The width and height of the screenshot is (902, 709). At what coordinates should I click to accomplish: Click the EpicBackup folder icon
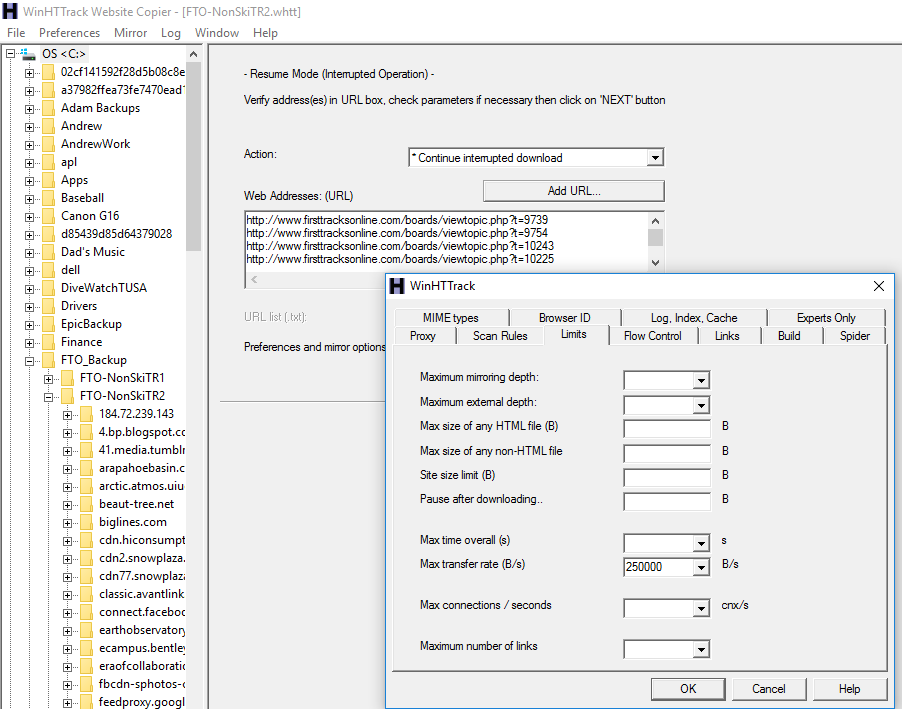[x=48, y=324]
